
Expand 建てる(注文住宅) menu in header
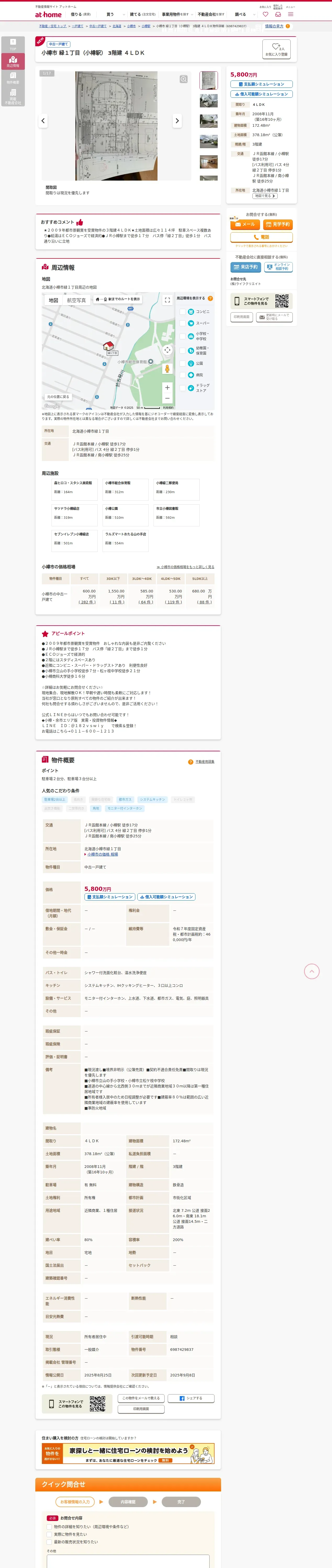click(x=143, y=14)
